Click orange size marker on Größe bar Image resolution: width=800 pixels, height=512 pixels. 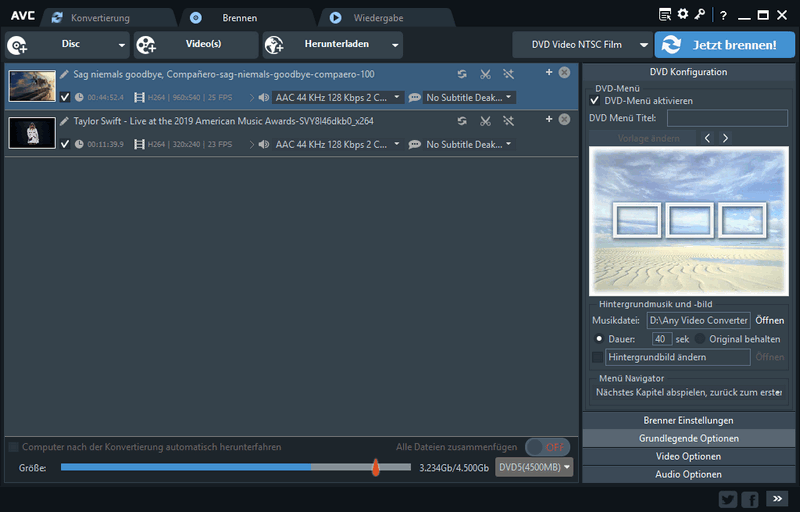point(376,467)
